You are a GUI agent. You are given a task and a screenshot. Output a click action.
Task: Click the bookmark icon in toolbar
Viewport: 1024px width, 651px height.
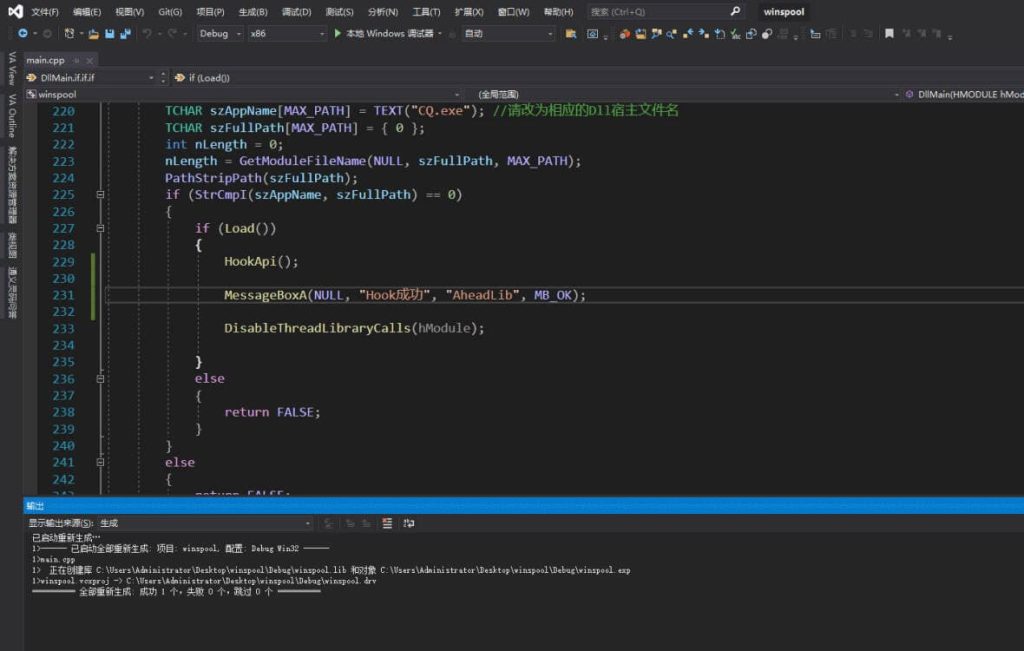coord(889,33)
